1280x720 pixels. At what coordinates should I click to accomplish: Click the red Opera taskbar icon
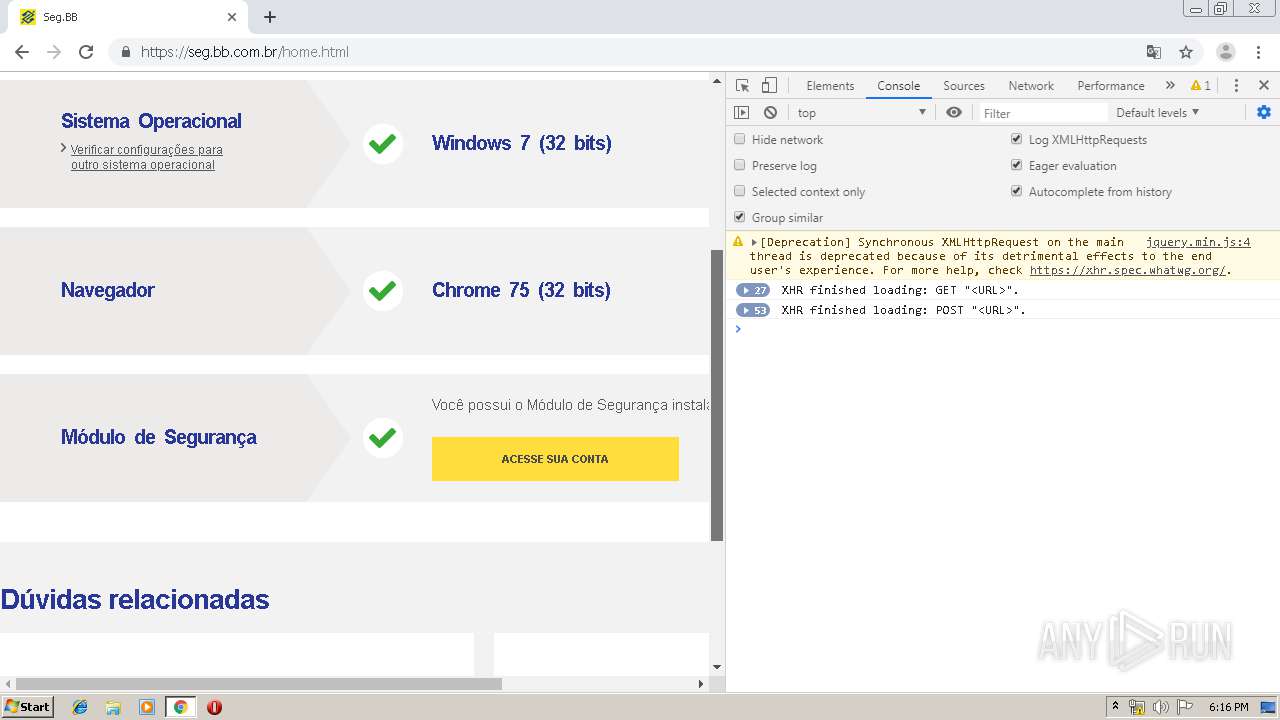[x=214, y=707]
